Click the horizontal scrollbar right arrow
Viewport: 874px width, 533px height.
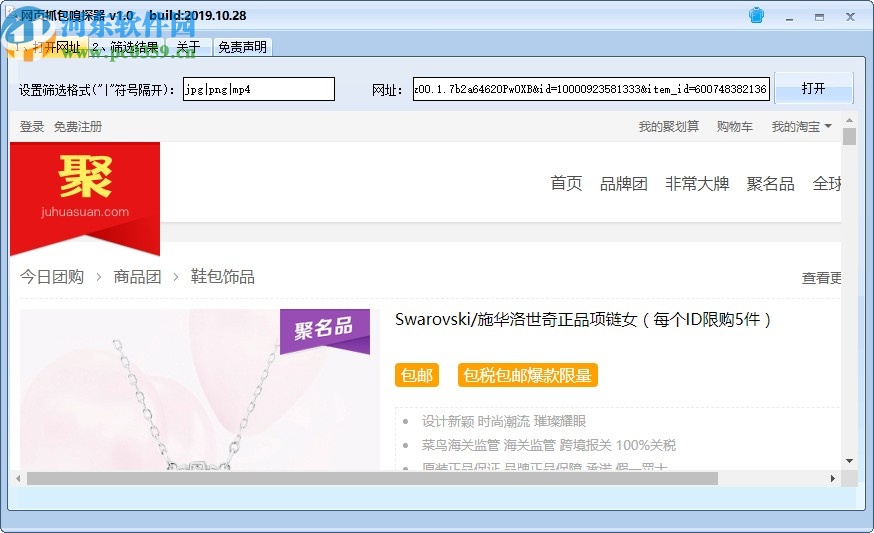833,478
